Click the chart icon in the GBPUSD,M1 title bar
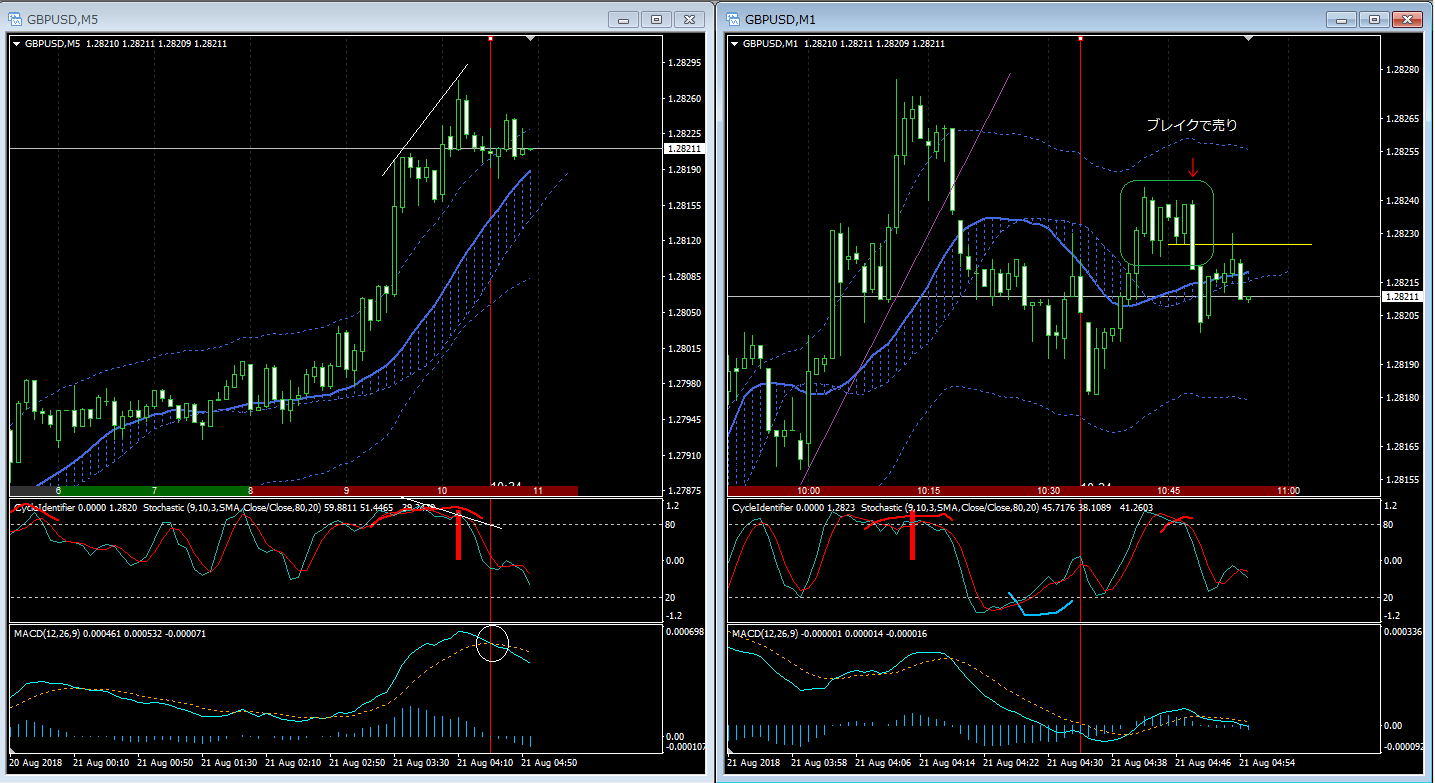 [x=733, y=19]
